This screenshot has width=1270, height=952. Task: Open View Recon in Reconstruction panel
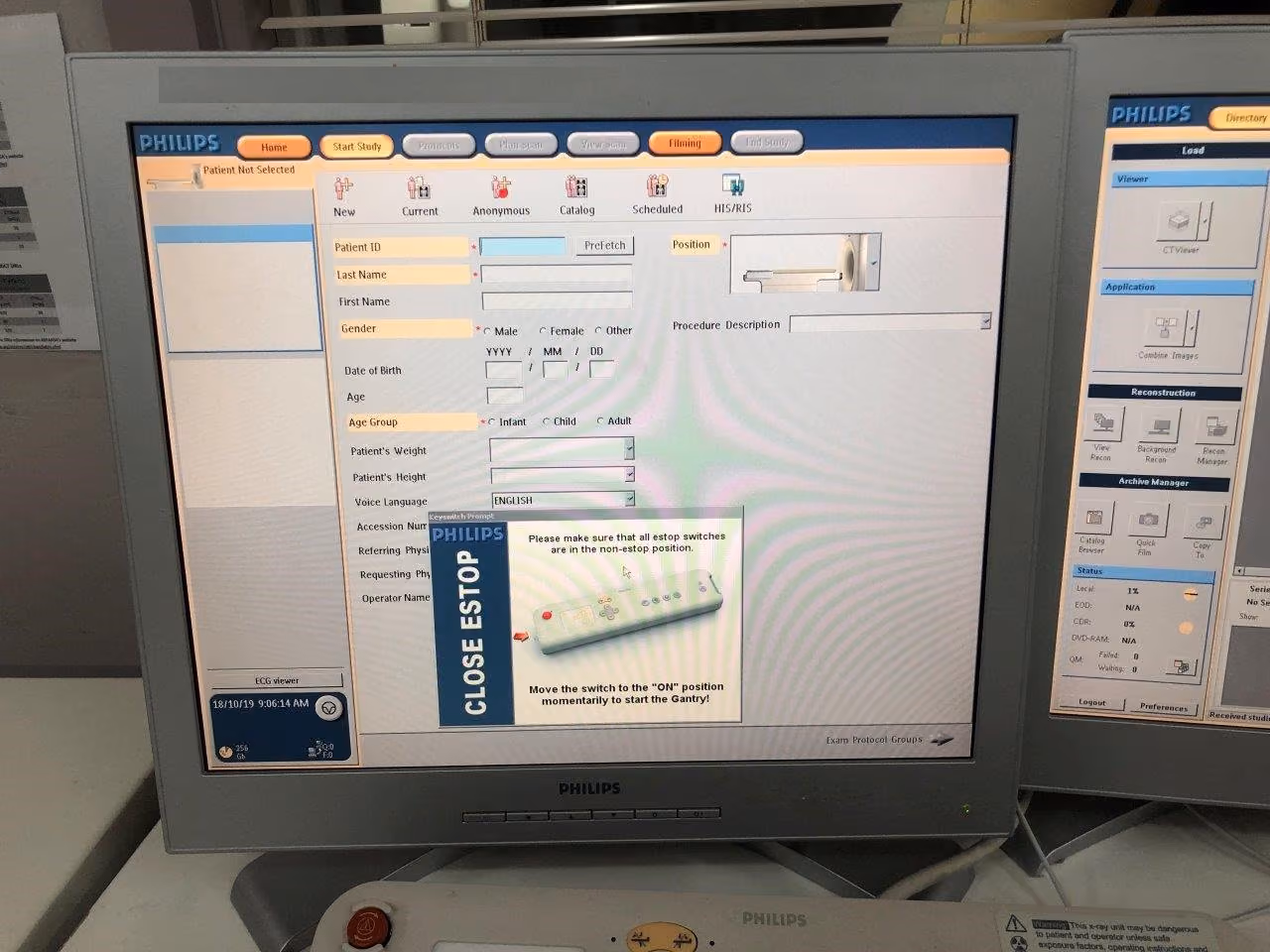coord(1102,424)
